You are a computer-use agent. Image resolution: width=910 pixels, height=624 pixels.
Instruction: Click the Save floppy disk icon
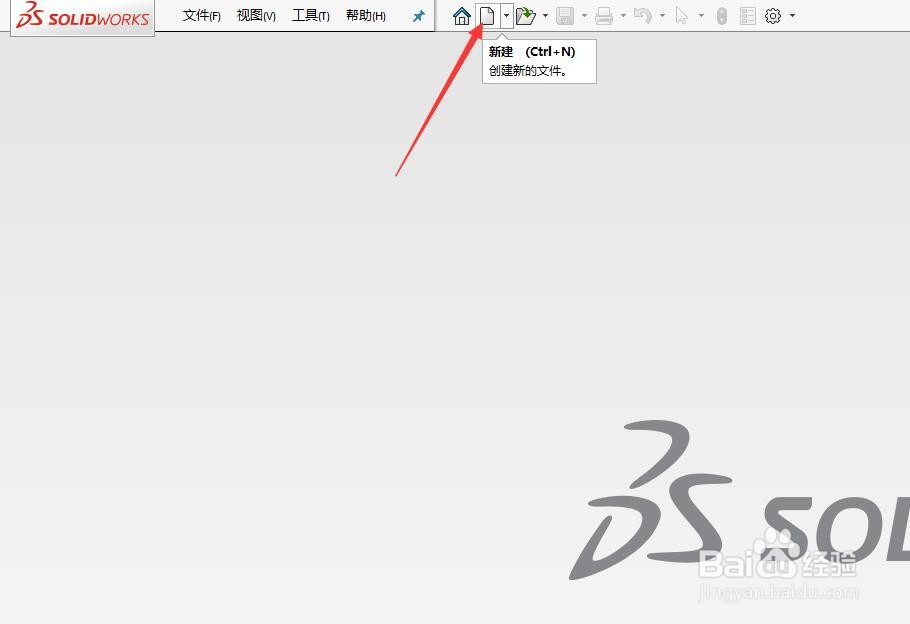tap(565, 16)
